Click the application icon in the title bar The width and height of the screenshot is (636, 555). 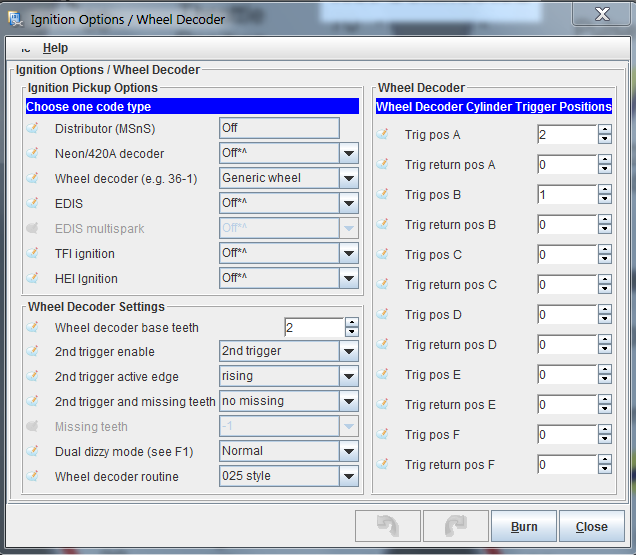click(x=16, y=19)
